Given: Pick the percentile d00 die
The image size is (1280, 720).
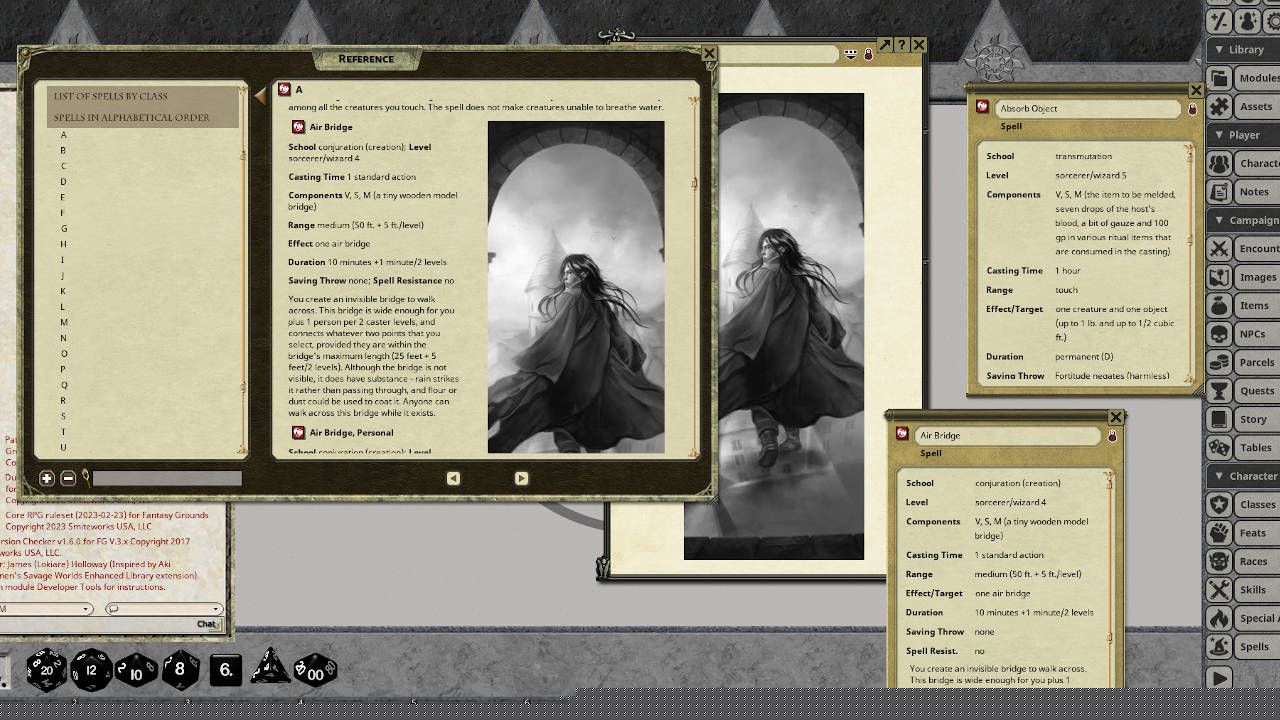Looking at the screenshot, I should pos(315,669).
